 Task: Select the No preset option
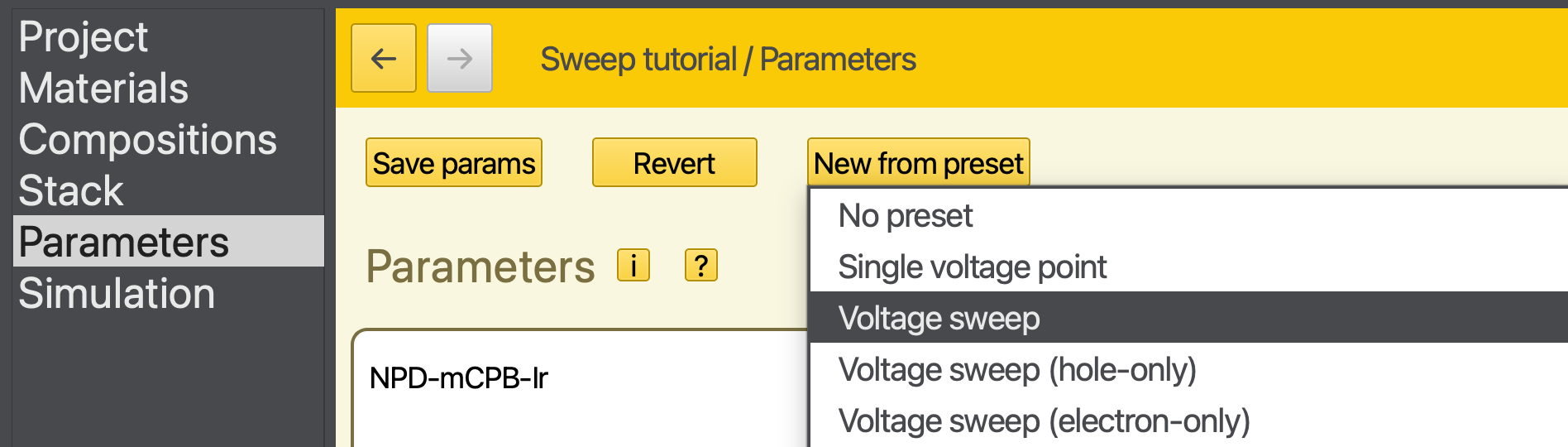tap(906, 216)
